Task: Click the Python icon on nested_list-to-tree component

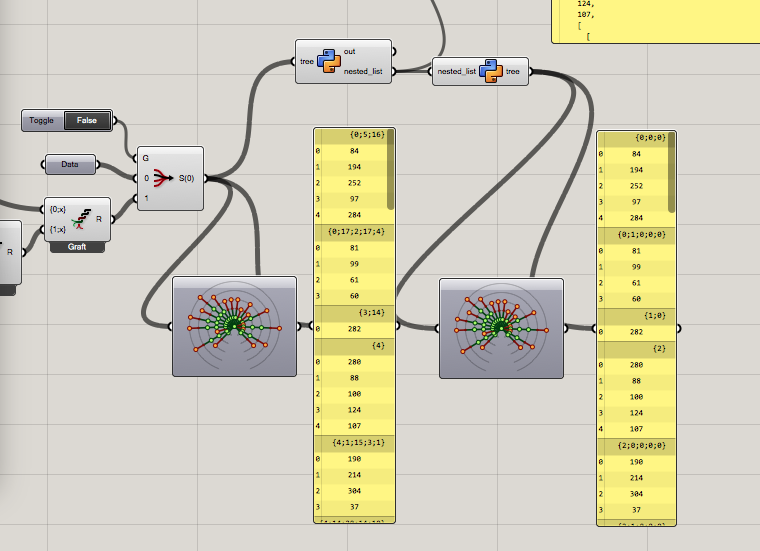Action: pyautogui.click(x=491, y=71)
